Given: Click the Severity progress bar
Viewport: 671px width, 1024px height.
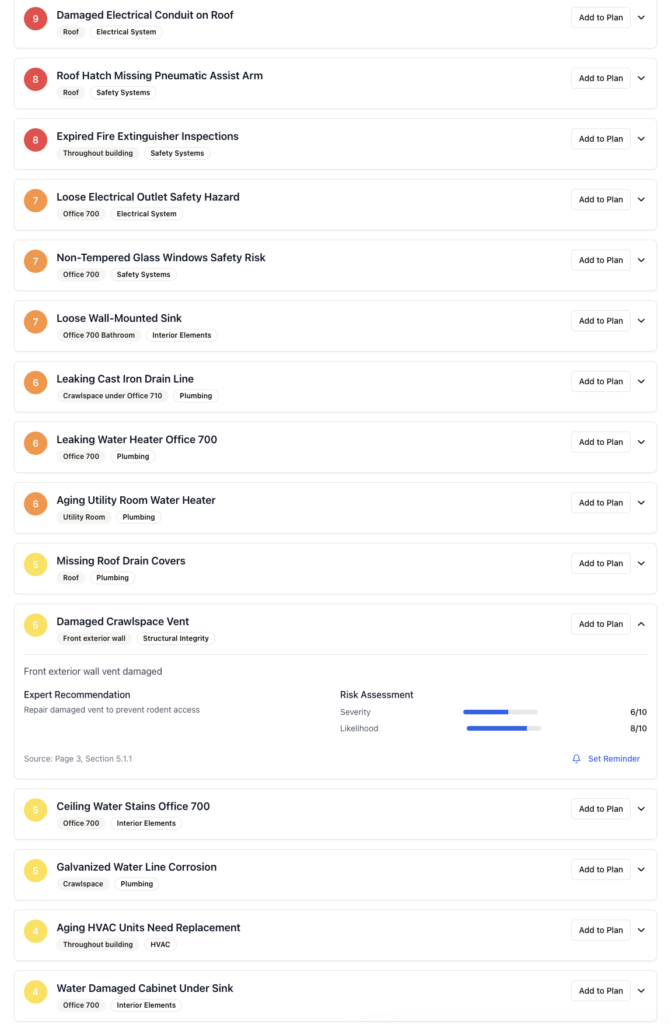Looking at the screenshot, I should pyautogui.click(x=500, y=712).
